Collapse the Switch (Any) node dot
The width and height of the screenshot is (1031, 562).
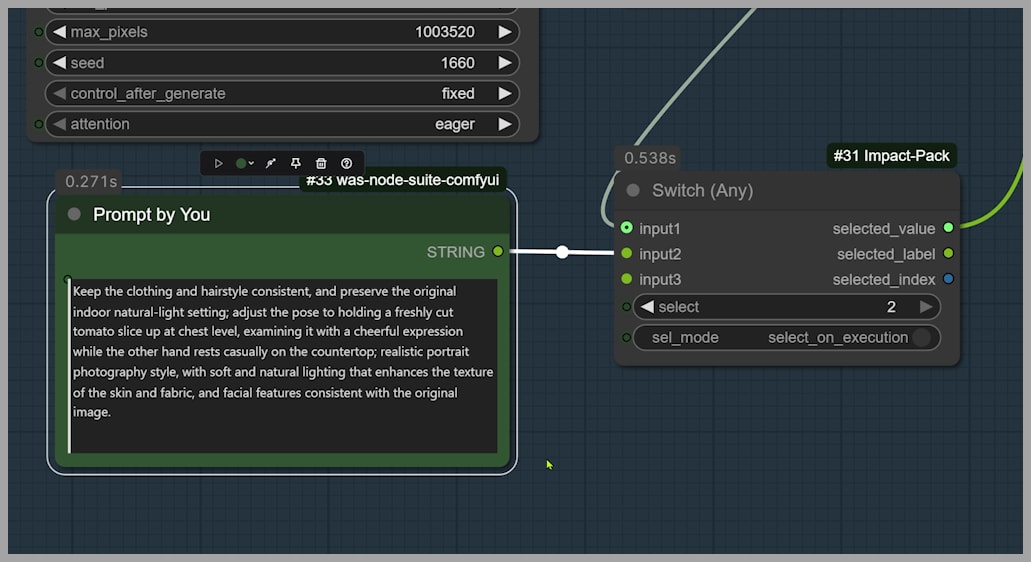coord(633,190)
